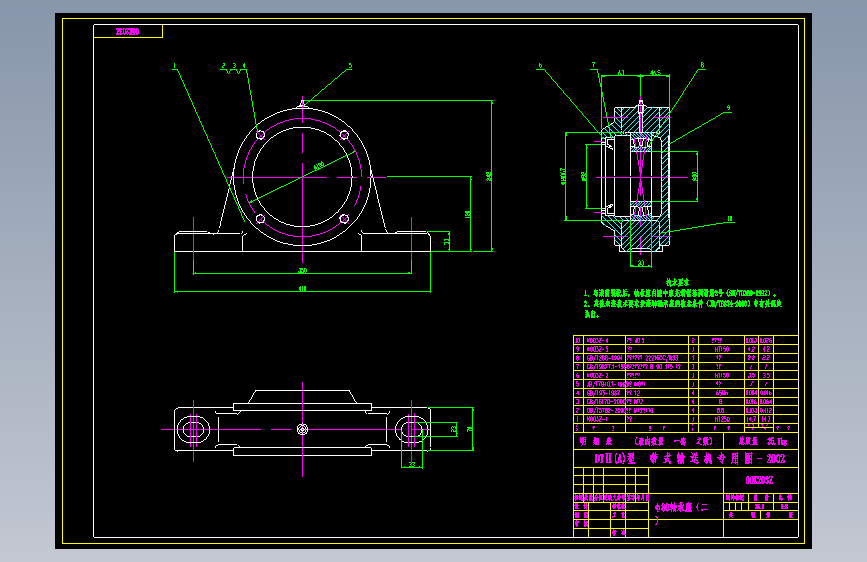Select balloon number 1 on the front view
867x562 pixels.
pyautogui.click(x=175, y=66)
